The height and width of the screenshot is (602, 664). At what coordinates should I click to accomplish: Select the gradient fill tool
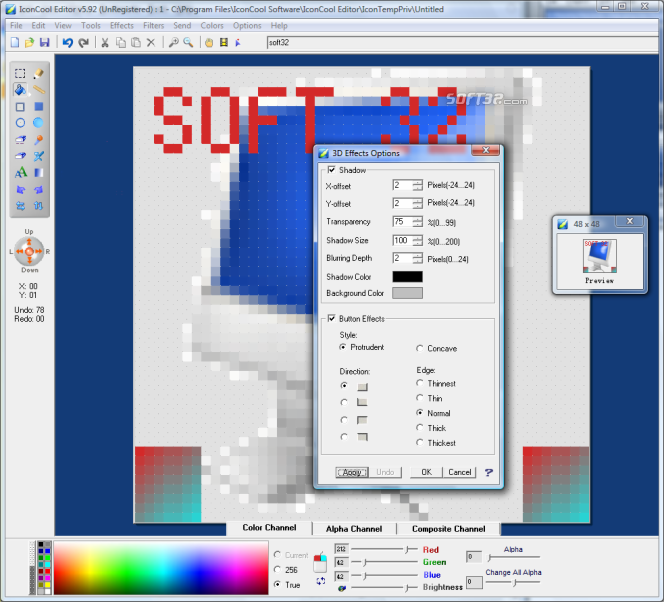click(x=38, y=173)
